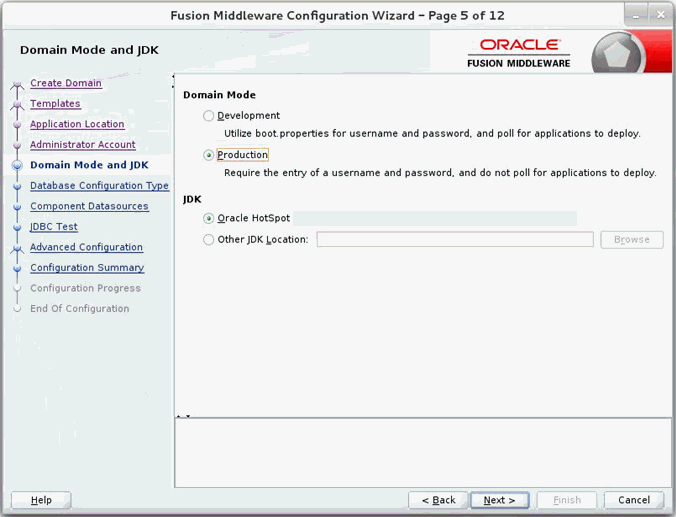Image resolution: width=676 pixels, height=517 pixels.
Task: Proceed with the Next button
Action: click(x=499, y=500)
